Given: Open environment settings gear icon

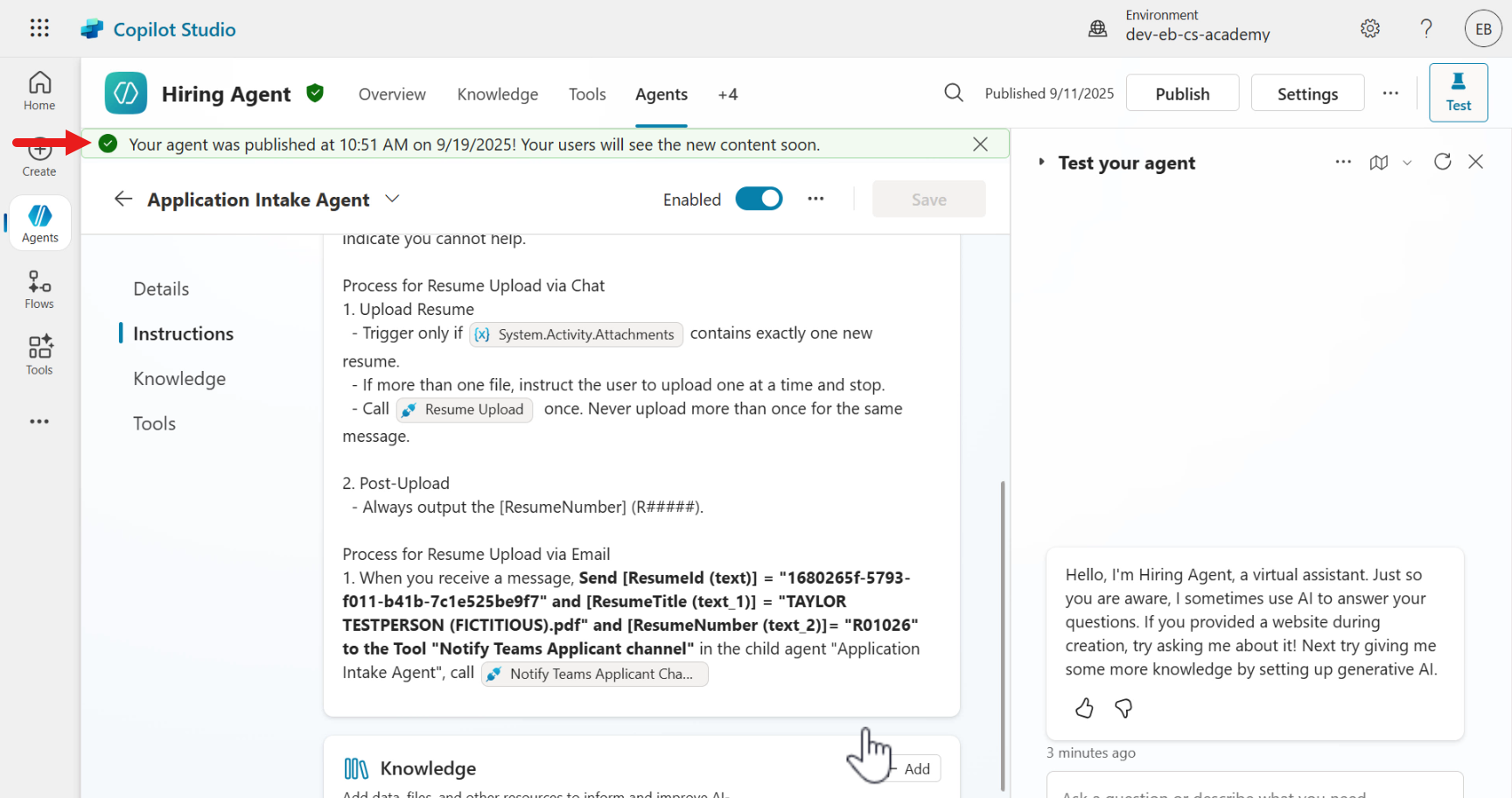Looking at the screenshot, I should tap(1370, 29).
